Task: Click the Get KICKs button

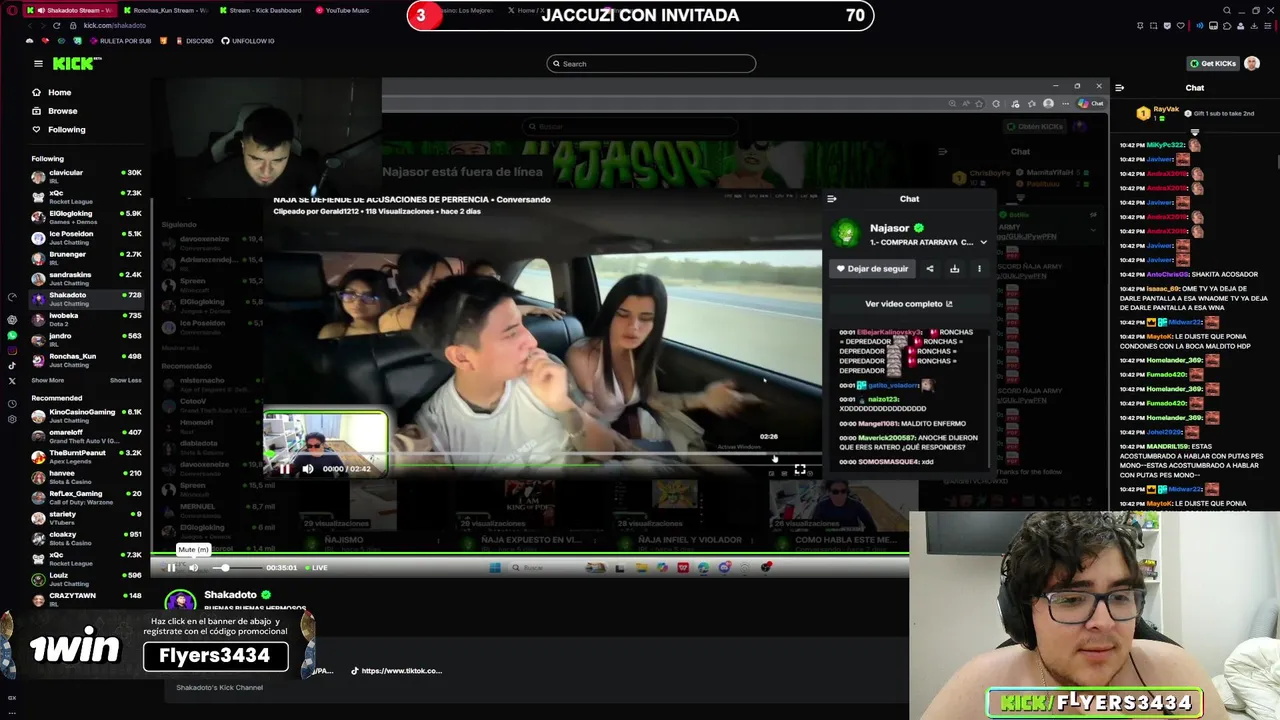Action: [x=1212, y=64]
